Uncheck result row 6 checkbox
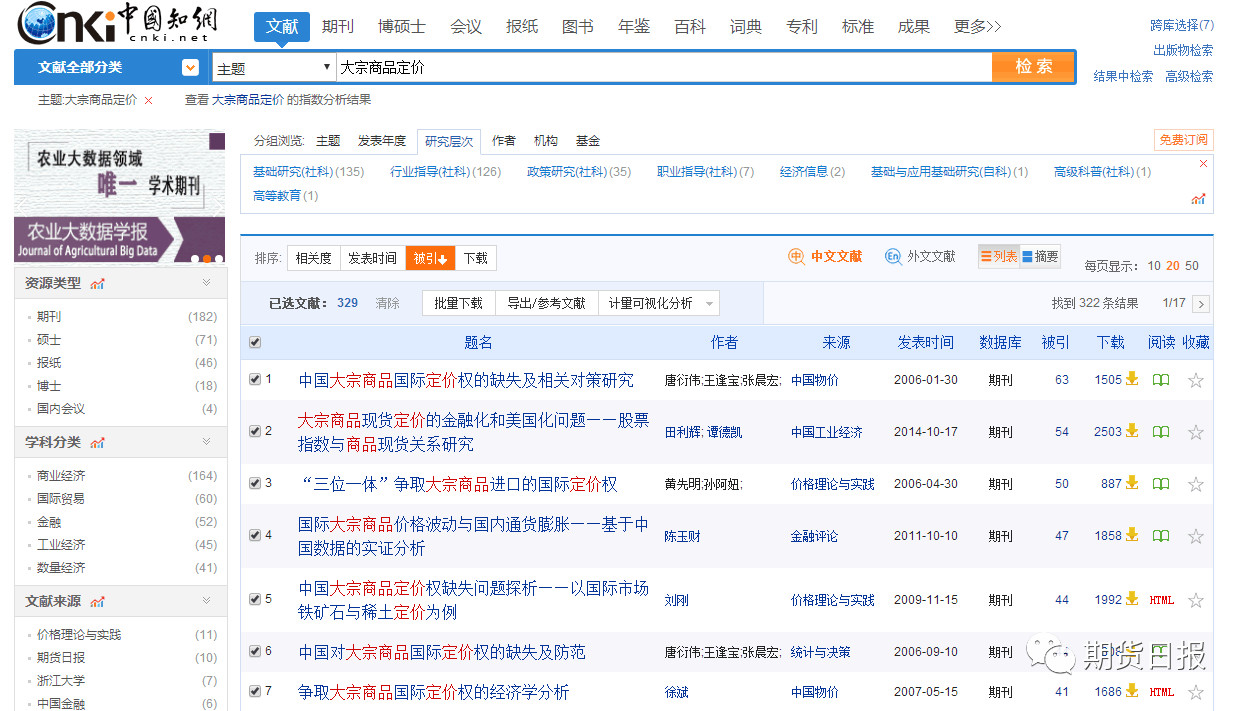1247x711 pixels. point(255,651)
